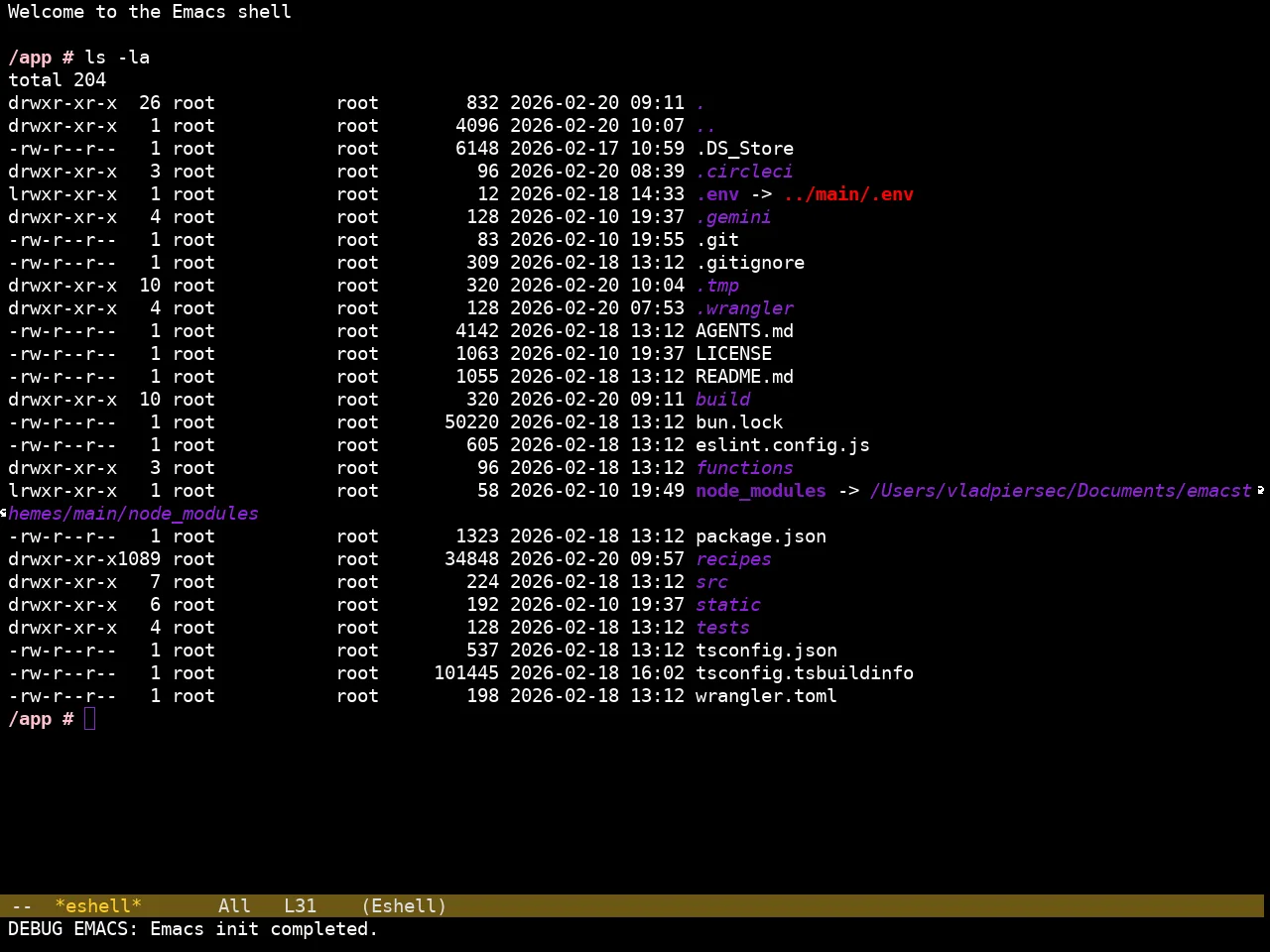Click the 19:49 timestamp of node_modules
This screenshot has width=1270, height=952.
(x=657, y=491)
